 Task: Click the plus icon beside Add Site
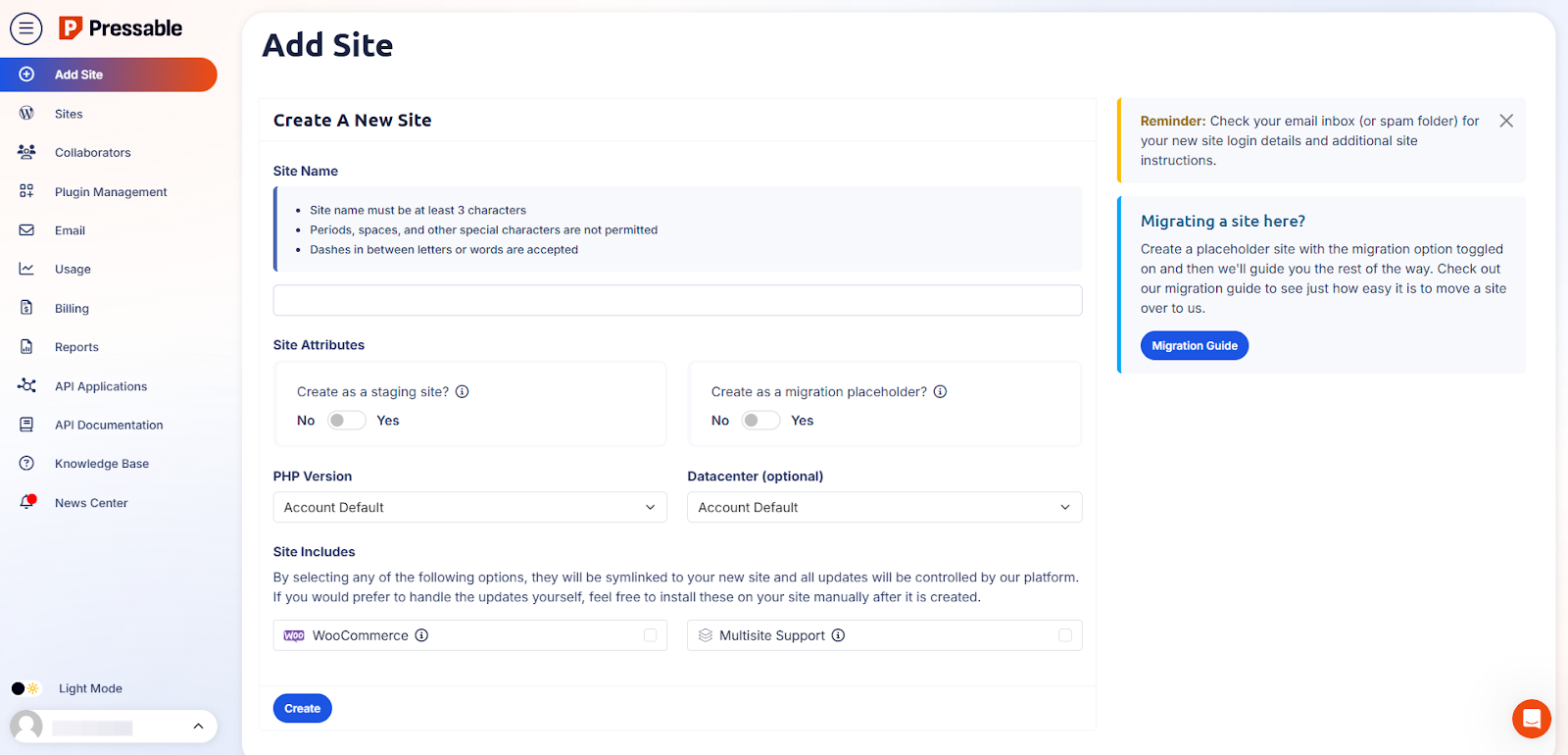click(26, 75)
